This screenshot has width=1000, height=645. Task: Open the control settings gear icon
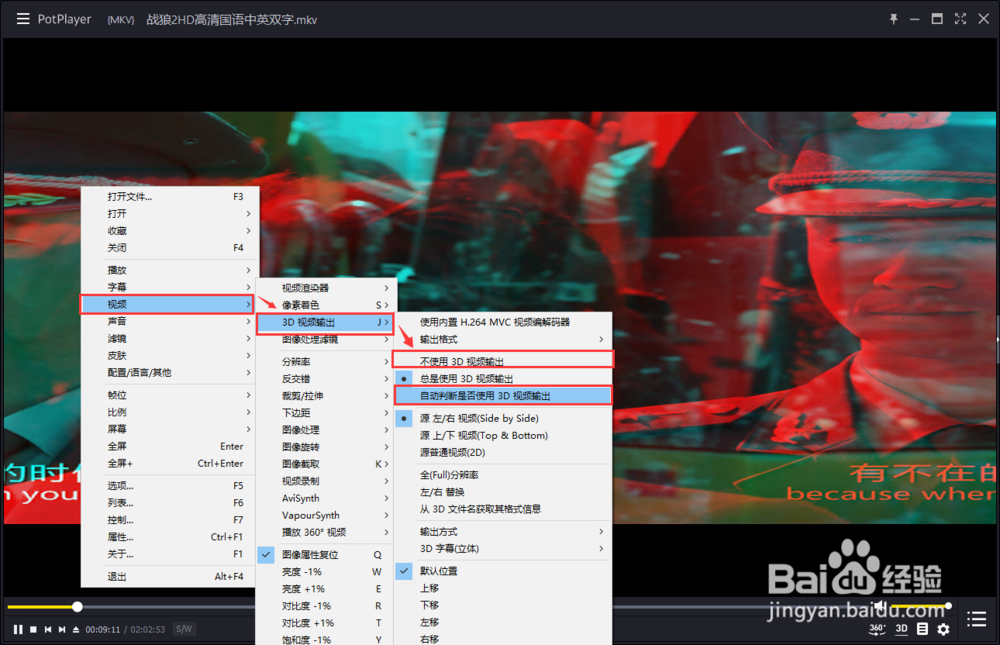point(943,629)
